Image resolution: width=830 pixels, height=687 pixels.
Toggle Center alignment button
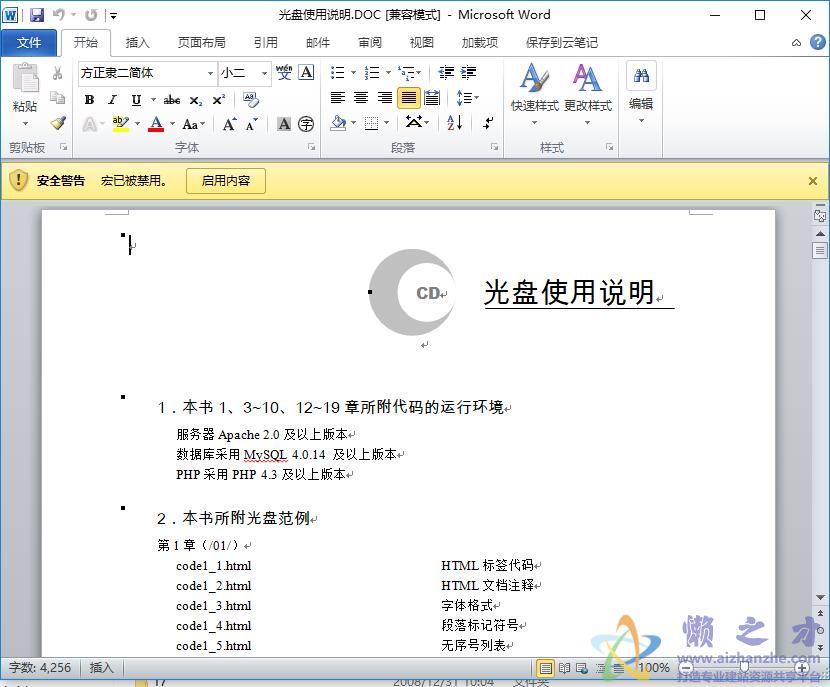(361, 98)
